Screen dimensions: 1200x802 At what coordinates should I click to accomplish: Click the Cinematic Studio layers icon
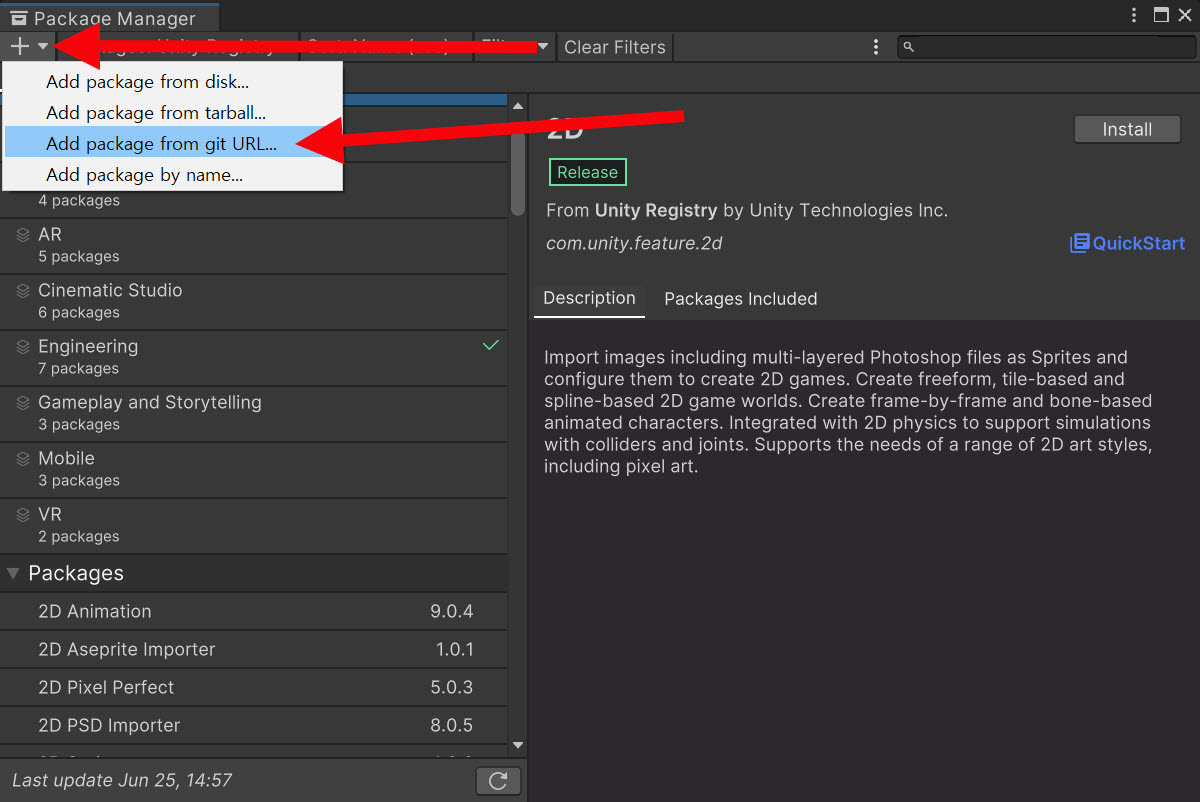coord(22,291)
